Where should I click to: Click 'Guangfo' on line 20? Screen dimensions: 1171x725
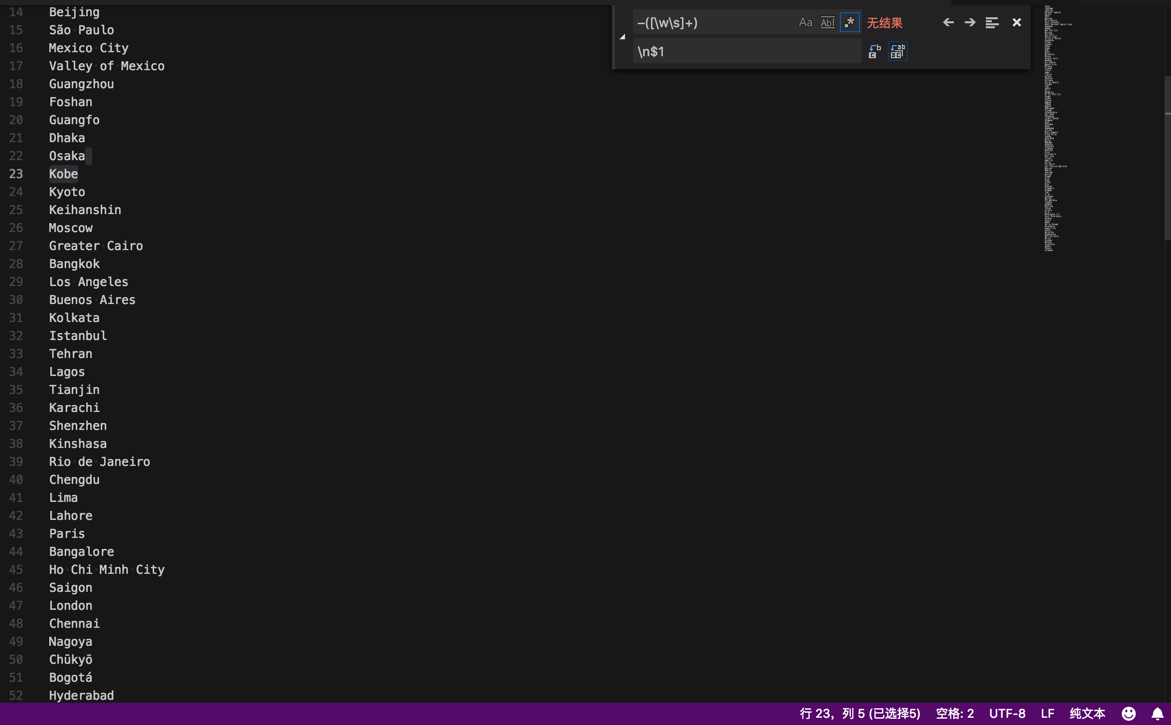pos(74,120)
